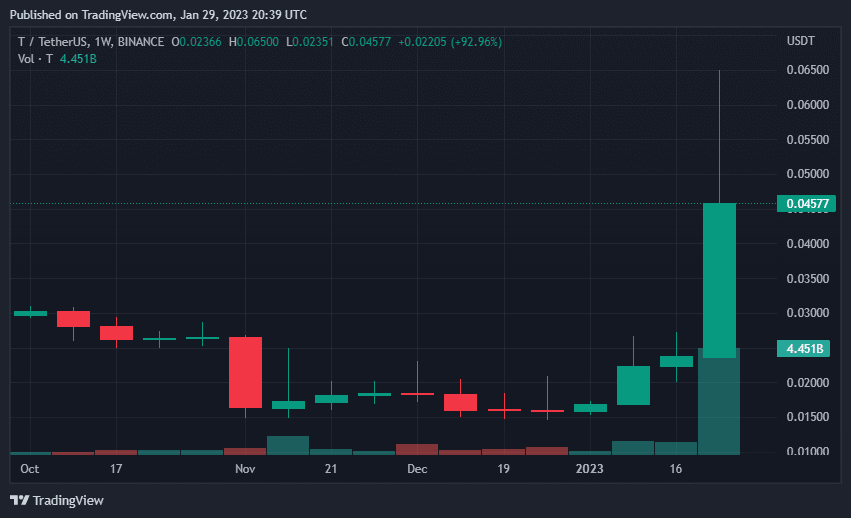The height and width of the screenshot is (518, 851).
Task: Click the large red candle at Nov
Action: click(245, 372)
